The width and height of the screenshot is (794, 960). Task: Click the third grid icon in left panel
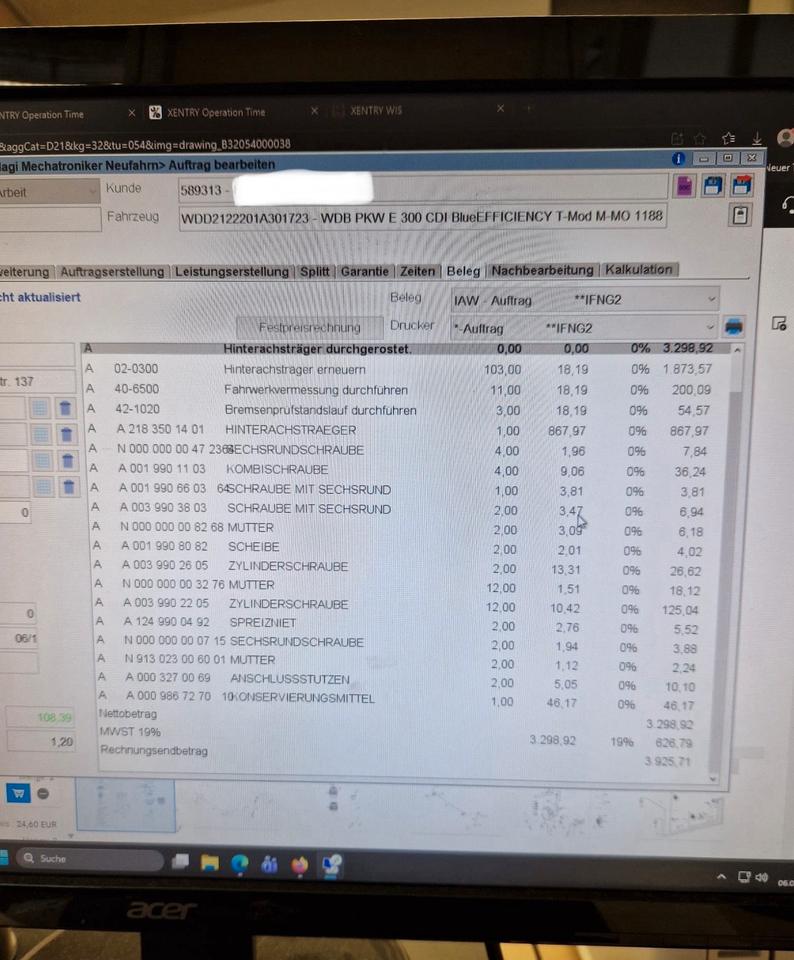click(42, 460)
